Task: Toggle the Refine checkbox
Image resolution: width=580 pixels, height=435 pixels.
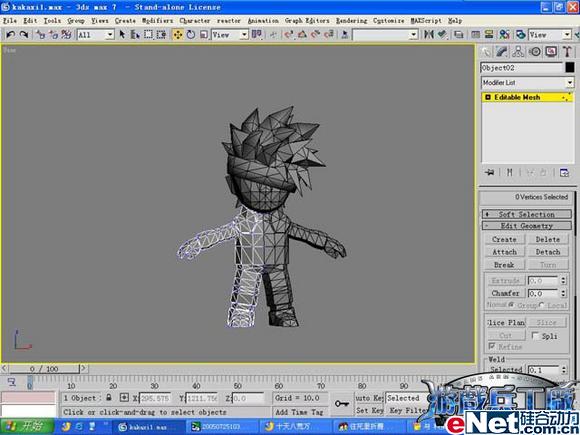Action: click(x=492, y=346)
